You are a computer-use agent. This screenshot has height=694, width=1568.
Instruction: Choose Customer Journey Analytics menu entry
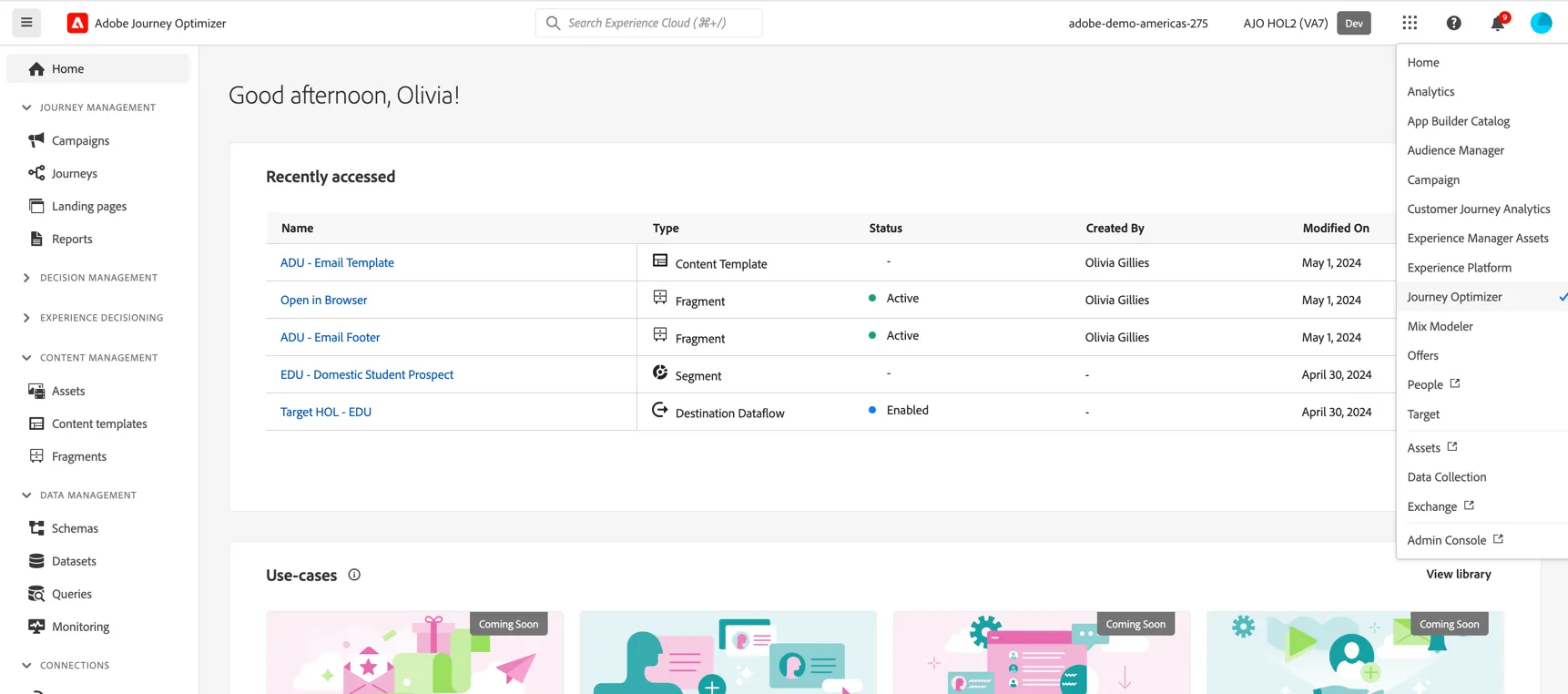[x=1478, y=209]
